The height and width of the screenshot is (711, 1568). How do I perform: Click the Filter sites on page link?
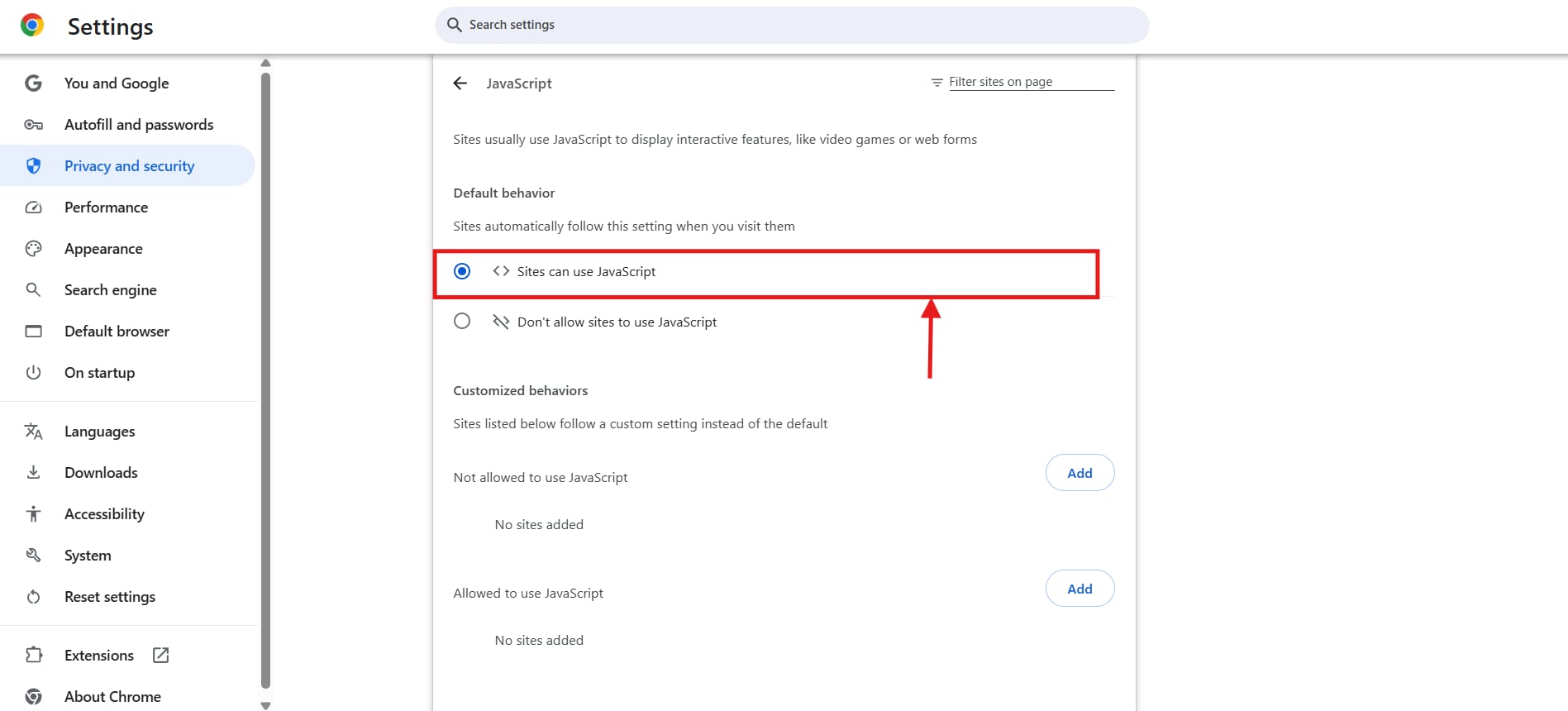1000,81
